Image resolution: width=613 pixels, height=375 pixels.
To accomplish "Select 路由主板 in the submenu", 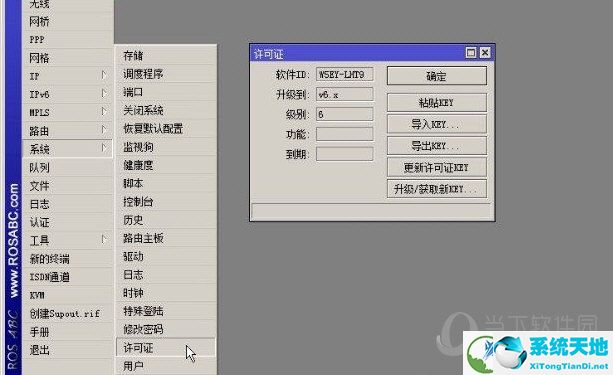I will coord(166,238).
